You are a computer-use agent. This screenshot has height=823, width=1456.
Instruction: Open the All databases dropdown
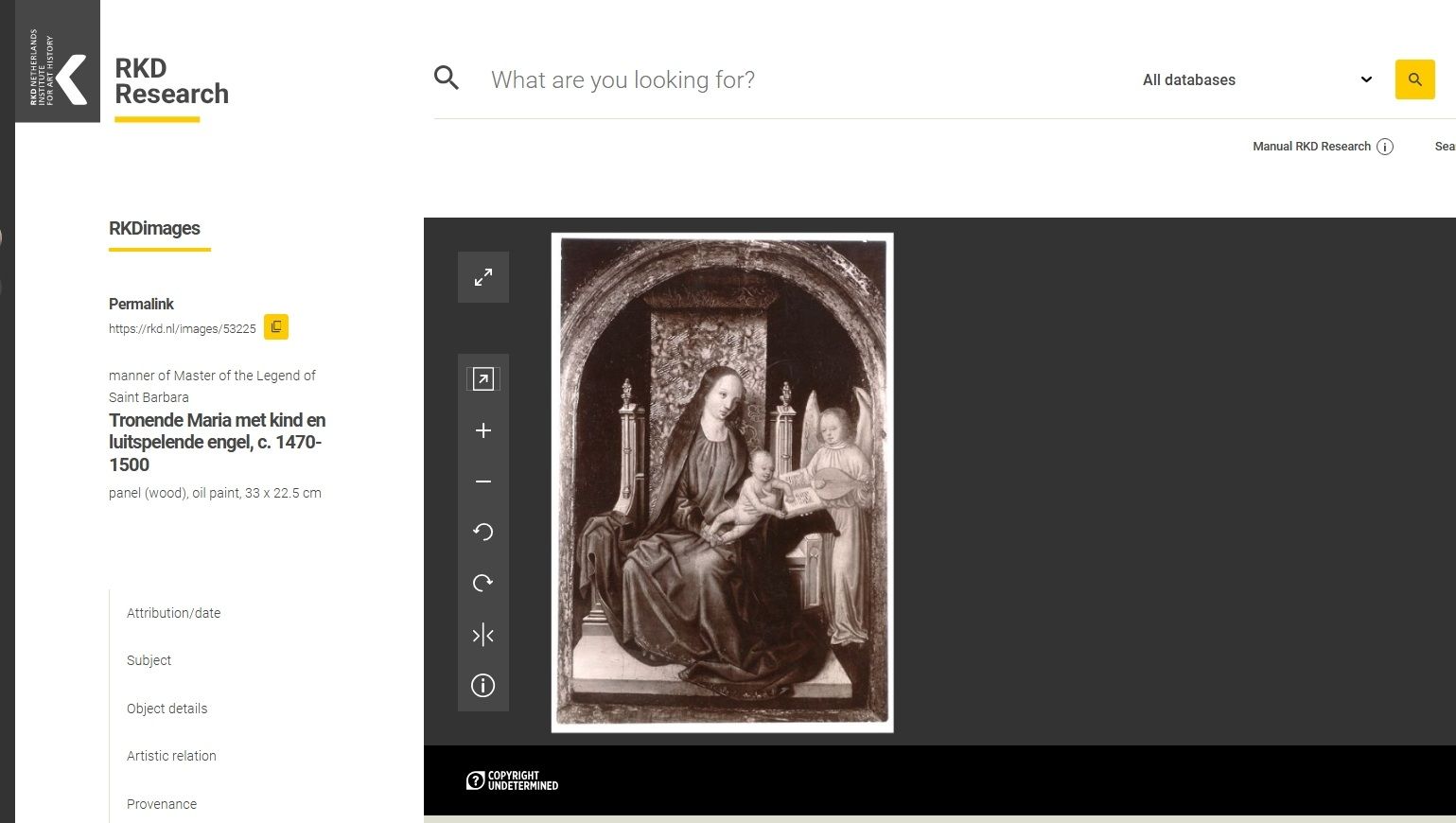pos(1257,79)
